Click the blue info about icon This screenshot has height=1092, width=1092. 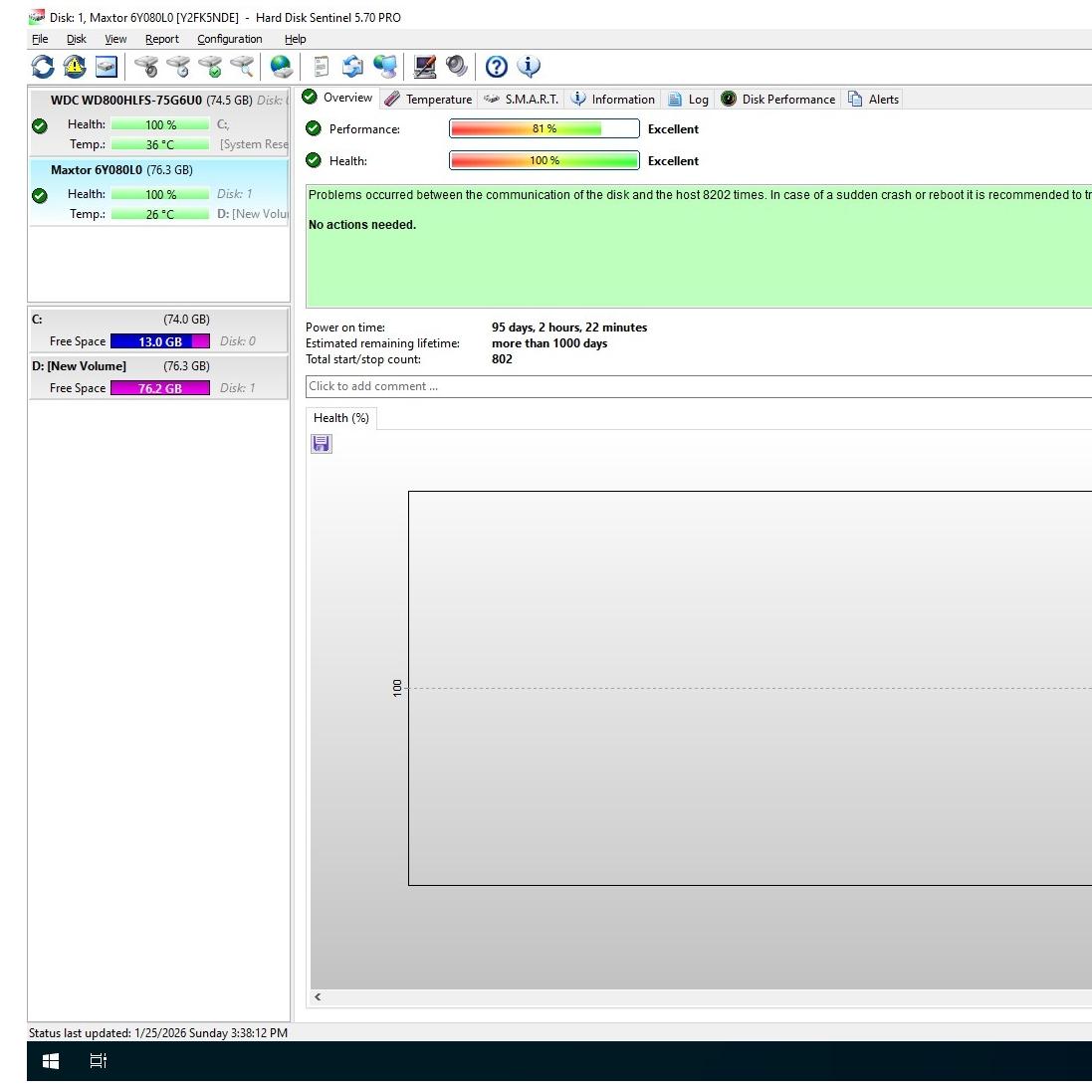[529, 67]
